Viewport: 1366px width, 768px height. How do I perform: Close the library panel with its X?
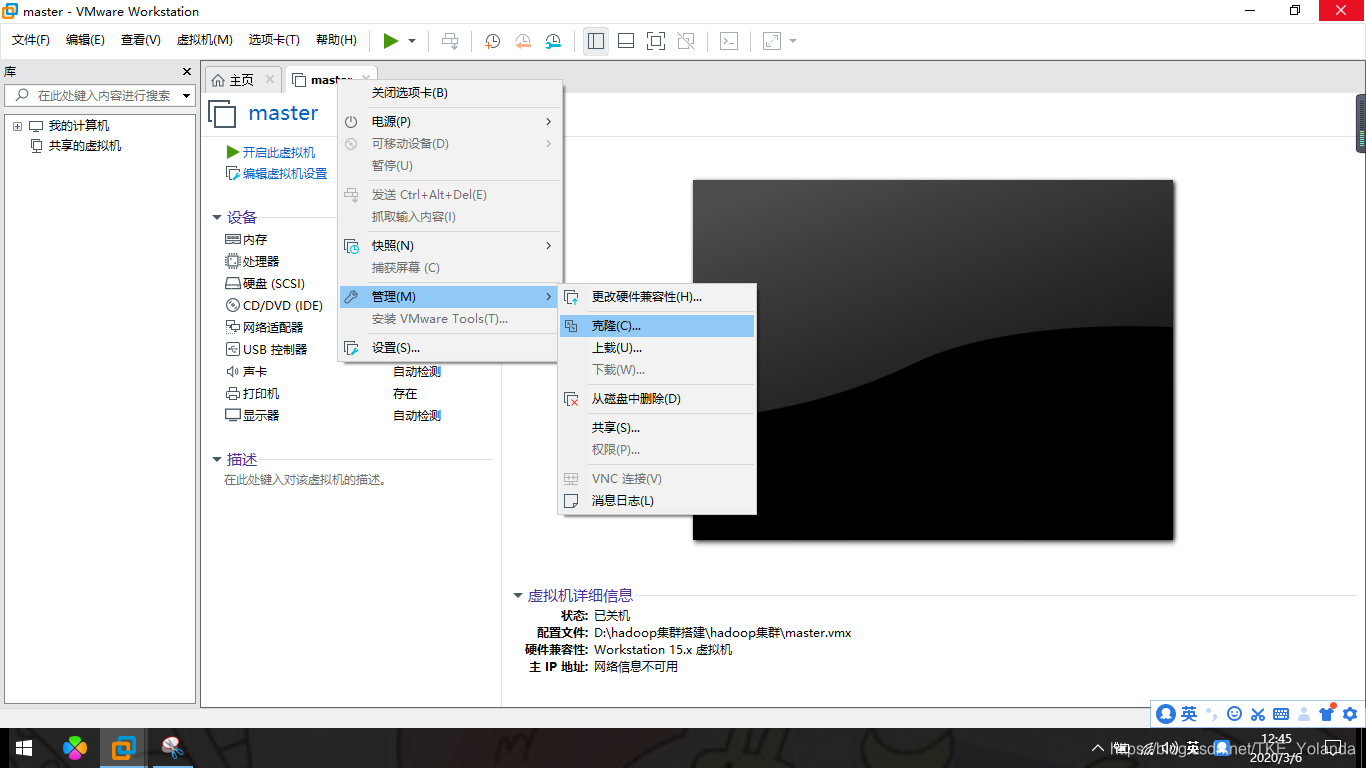[x=186, y=72]
